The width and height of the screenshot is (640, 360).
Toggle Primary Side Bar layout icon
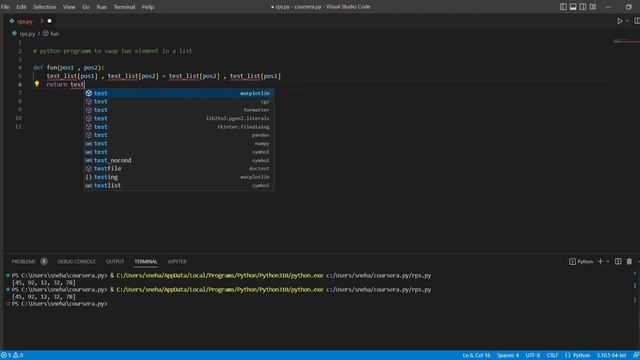[563, 7]
